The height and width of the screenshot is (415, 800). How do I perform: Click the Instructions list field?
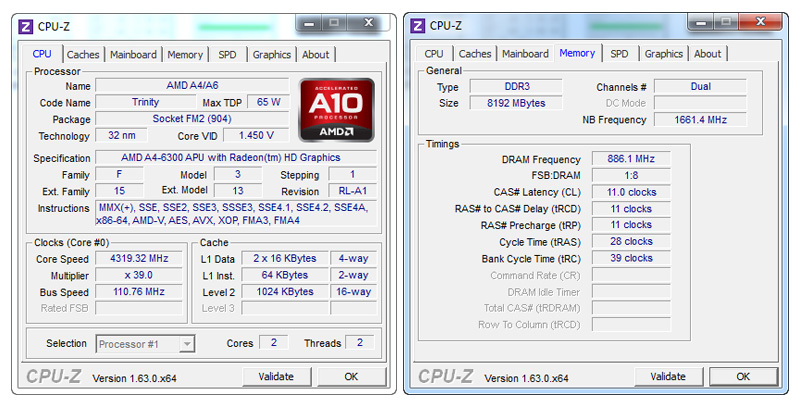coord(236,214)
